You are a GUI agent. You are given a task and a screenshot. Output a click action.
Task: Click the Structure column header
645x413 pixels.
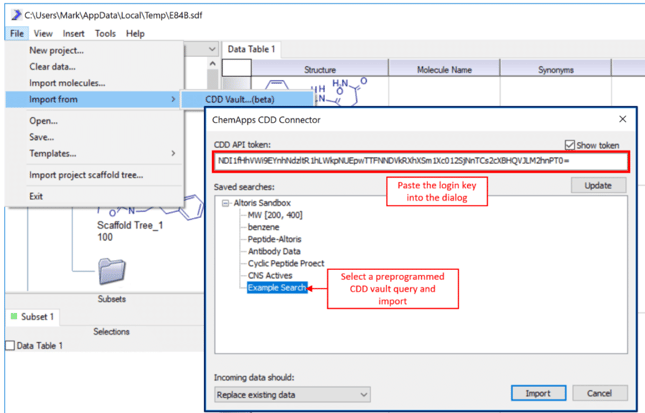[320, 70]
